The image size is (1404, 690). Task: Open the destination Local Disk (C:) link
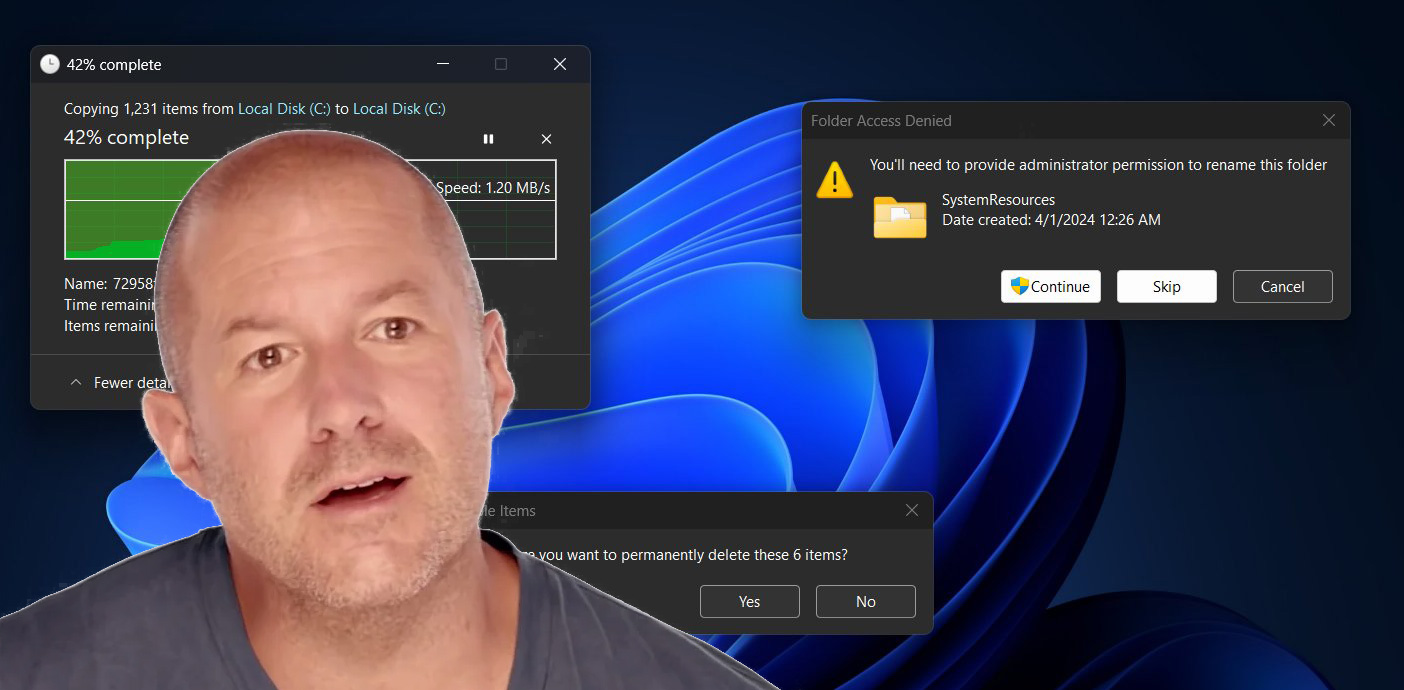click(x=399, y=109)
